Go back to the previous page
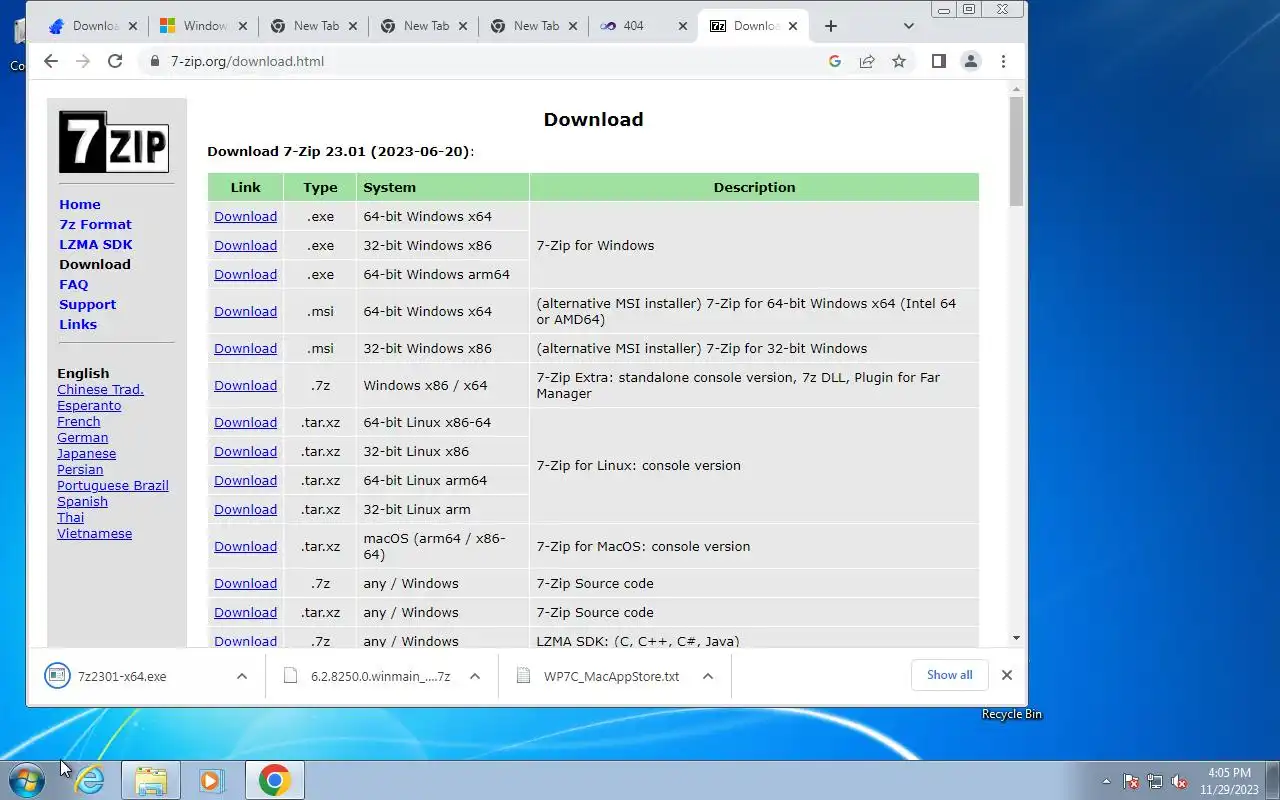The height and width of the screenshot is (800, 1280). tap(51, 61)
